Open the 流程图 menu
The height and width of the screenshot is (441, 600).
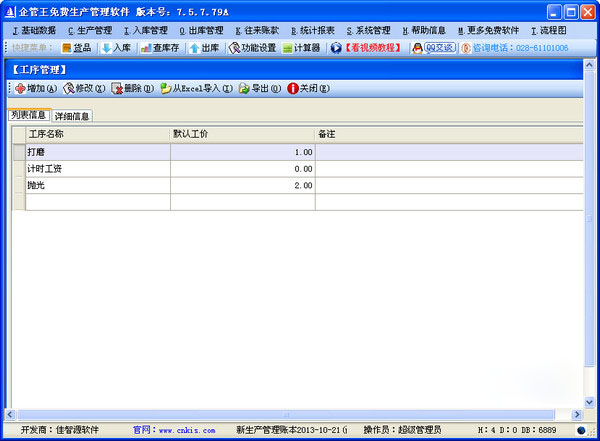point(549,31)
